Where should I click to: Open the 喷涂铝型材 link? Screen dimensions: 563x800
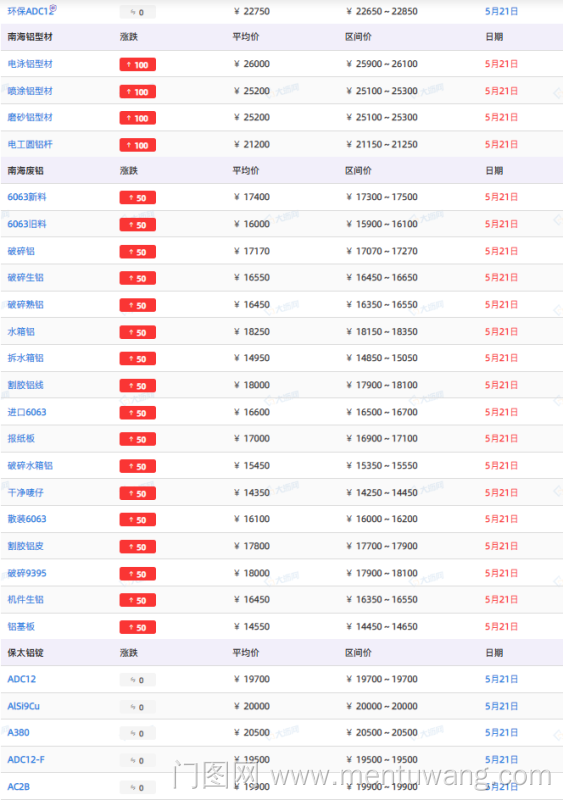point(30,91)
